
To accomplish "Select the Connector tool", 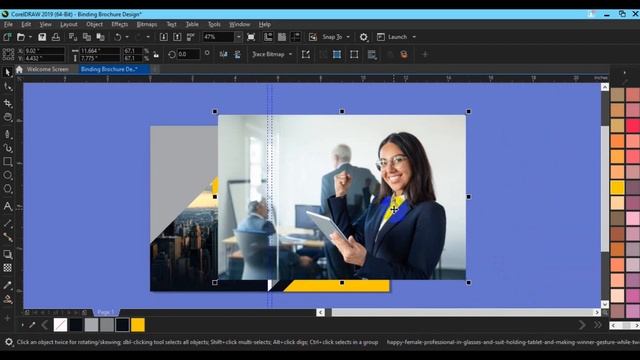I will [x=7, y=237].
